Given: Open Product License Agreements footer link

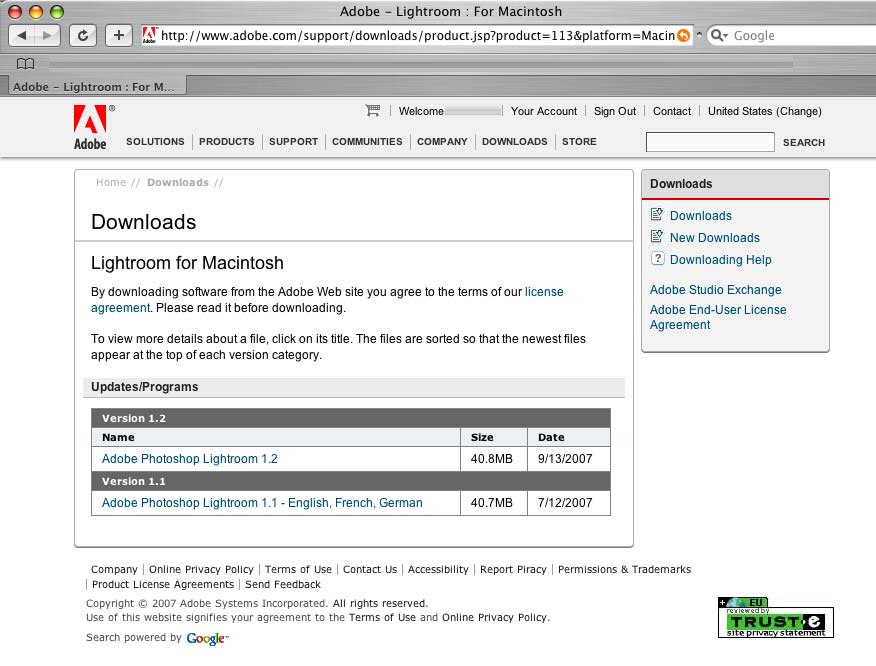Looking at the screenshot, I should (163, 584).
